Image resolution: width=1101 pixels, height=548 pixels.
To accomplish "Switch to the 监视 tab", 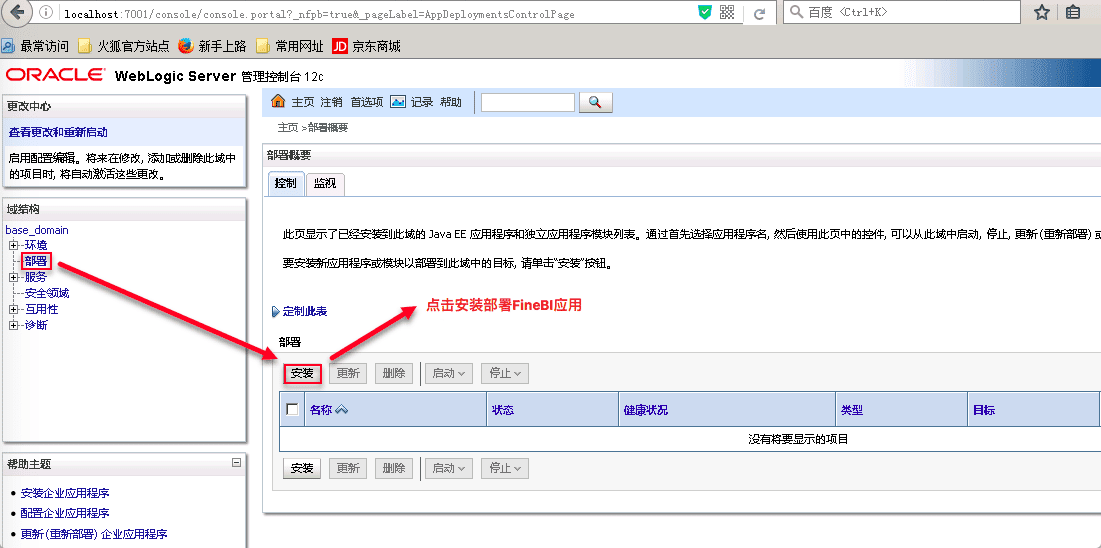I will (324, 184).
